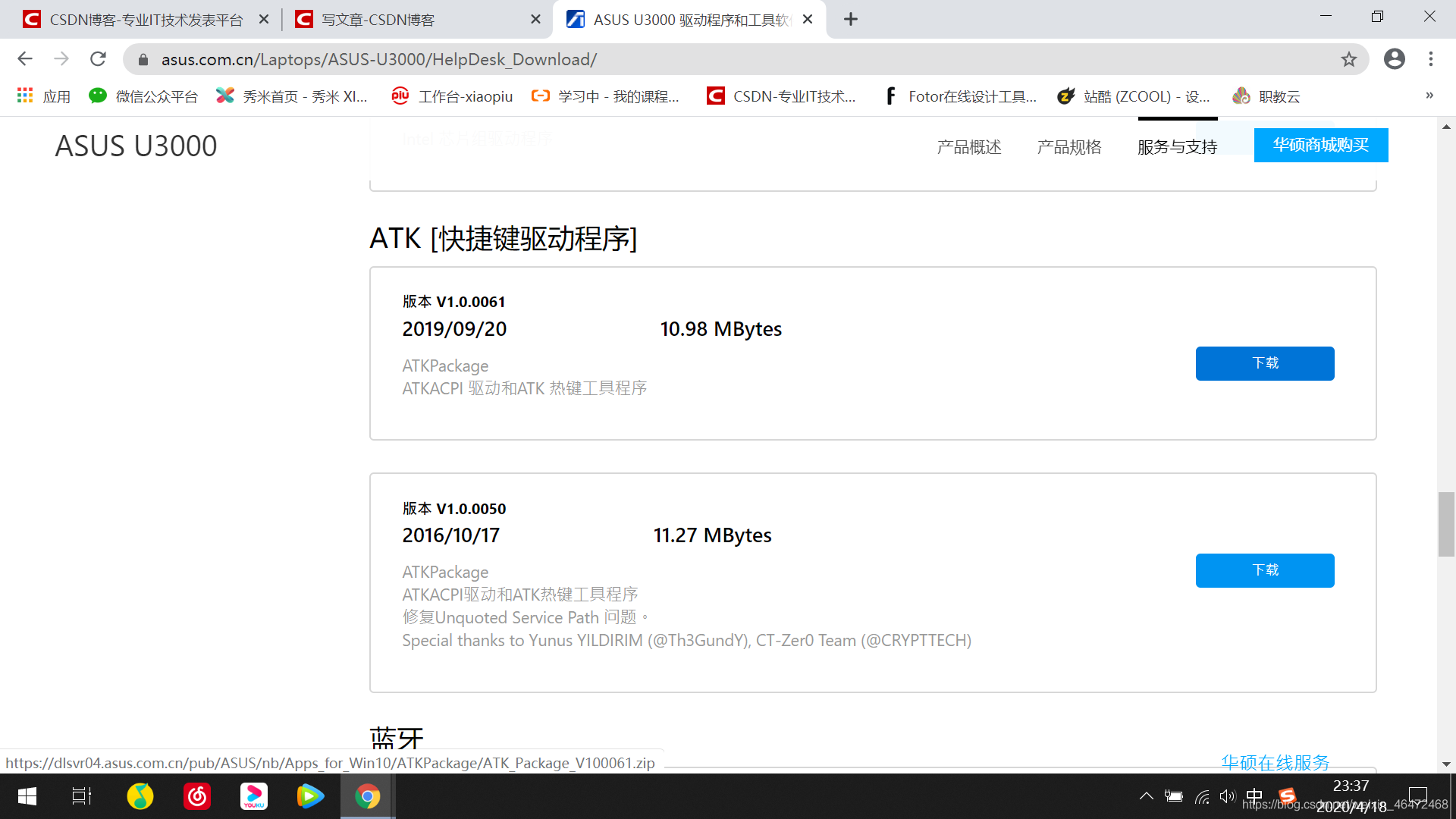1456x819 pixels.
Task: Bookmark this page with star icon
Action: 1348,59
